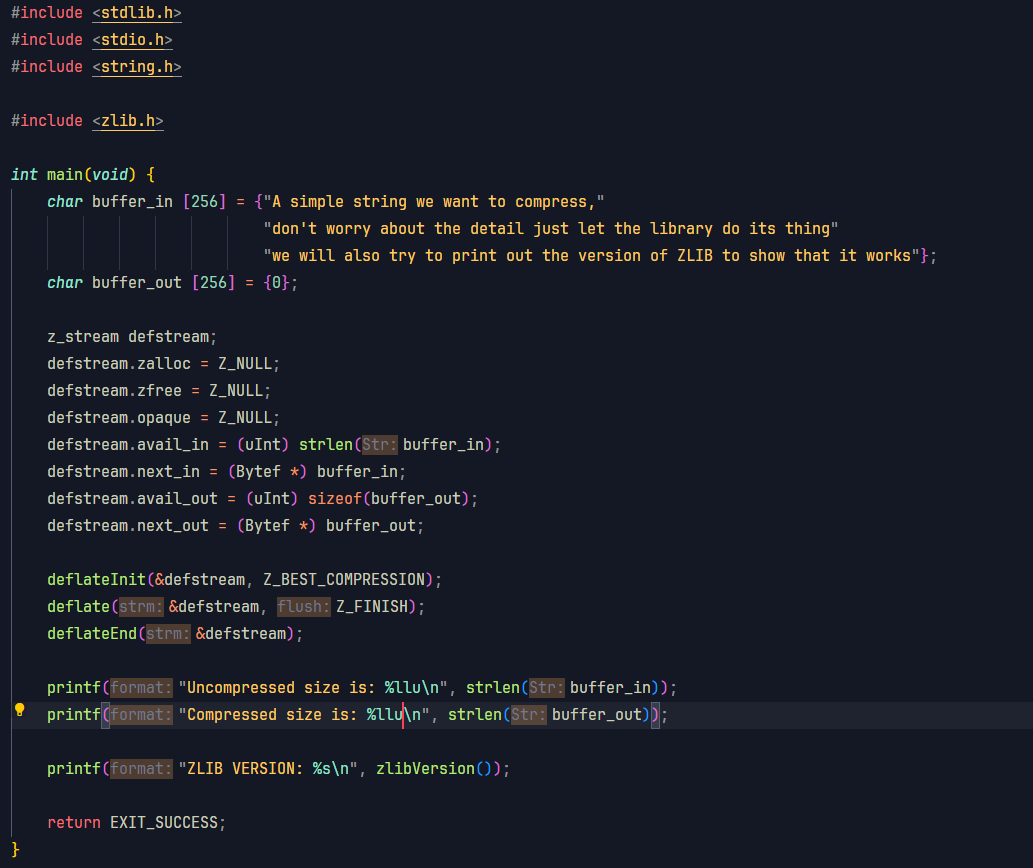Click the z_stream type declaration

point(82,336)
